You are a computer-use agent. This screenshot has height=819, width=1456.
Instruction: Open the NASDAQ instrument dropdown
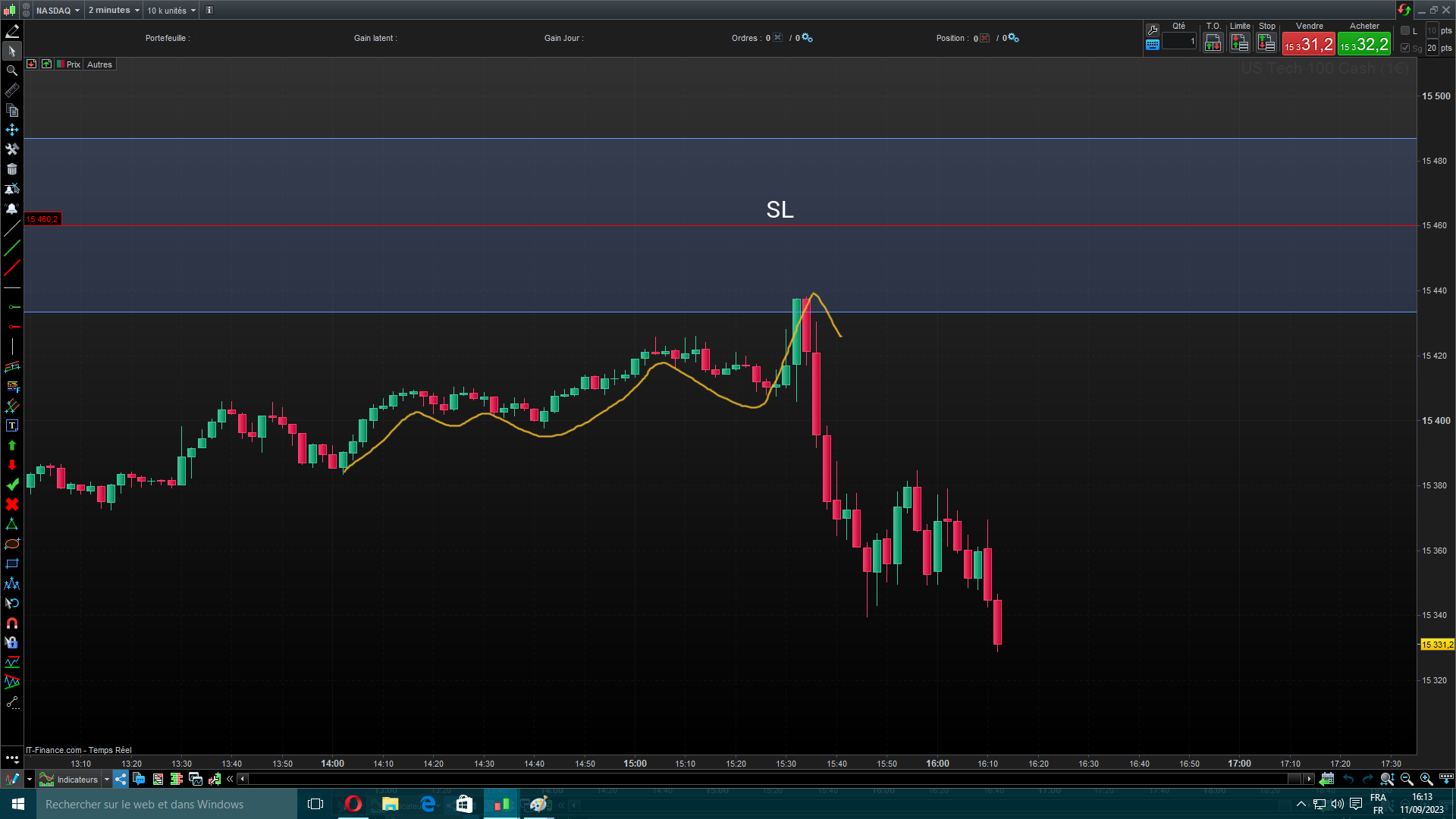pyautogui.click(x=58, y=10)
